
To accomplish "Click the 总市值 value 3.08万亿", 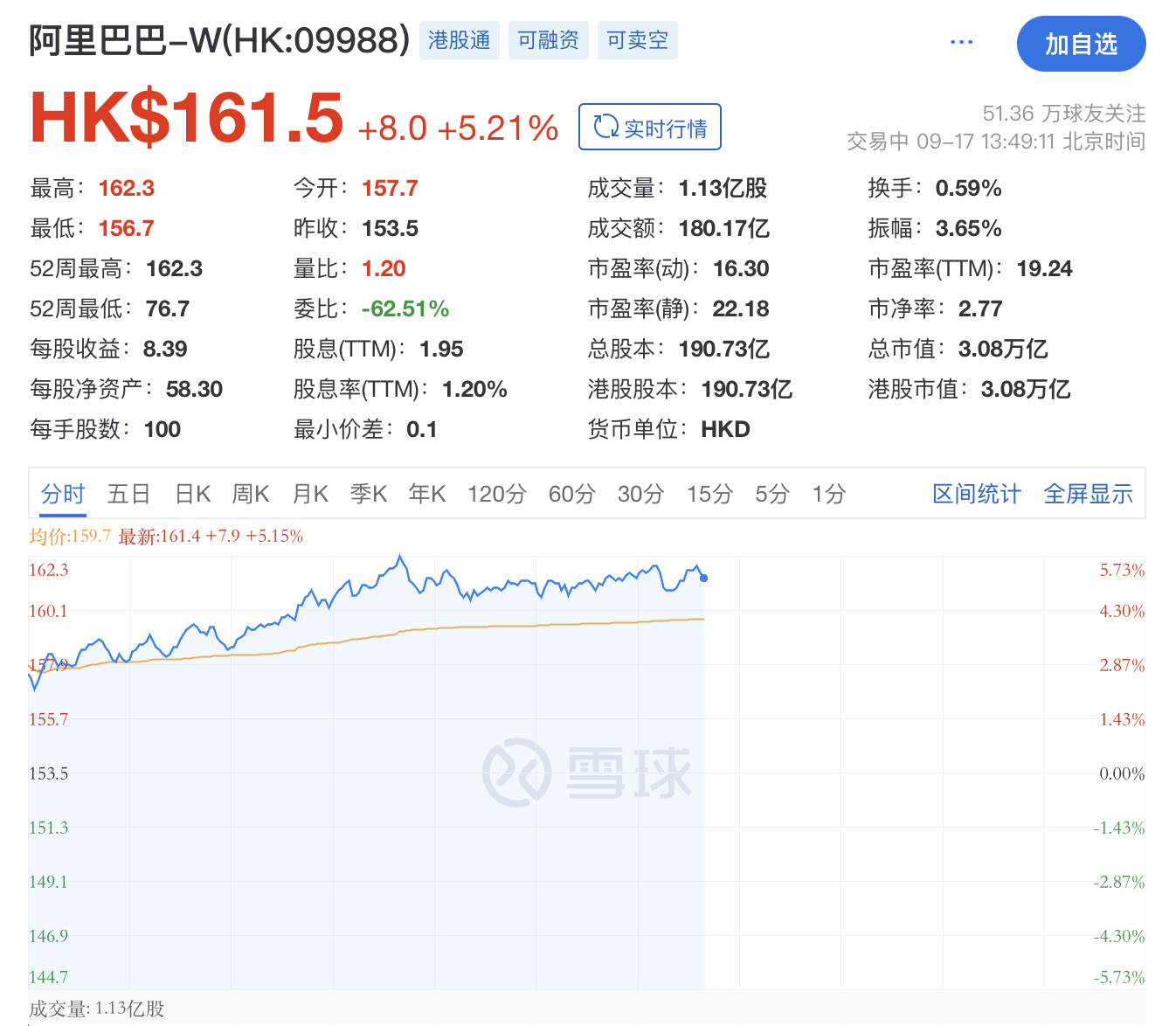I will [1003, 349].
